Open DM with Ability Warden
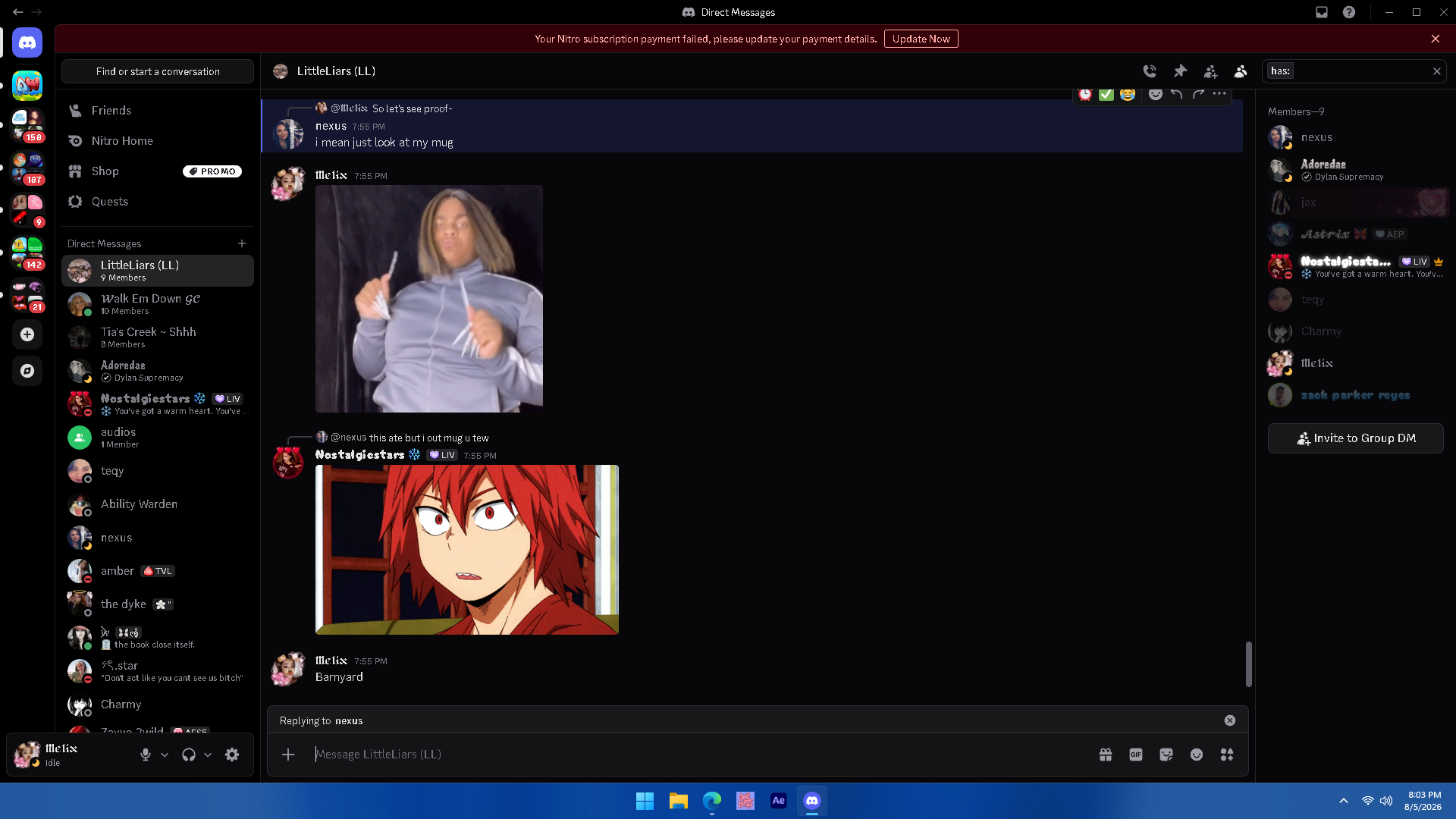Screen dimensions: 1456x819 click(158, 504)
